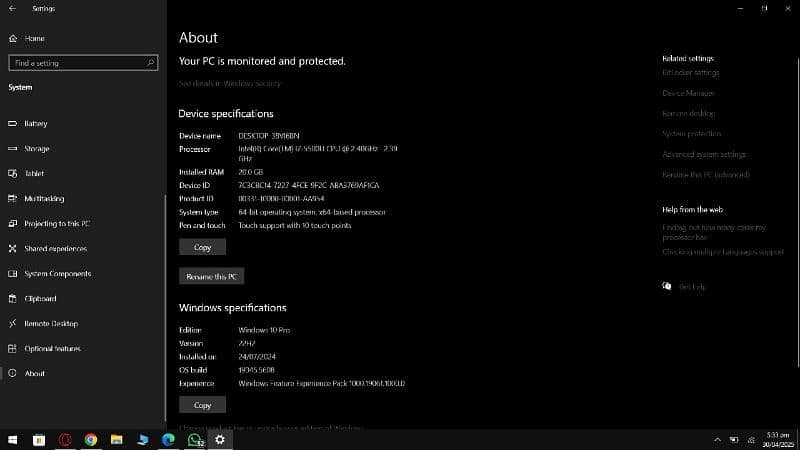The image size is (800, 450).
Task: Click the Windows Feature Experience Pack text
Action: click(x=322, y=383)
